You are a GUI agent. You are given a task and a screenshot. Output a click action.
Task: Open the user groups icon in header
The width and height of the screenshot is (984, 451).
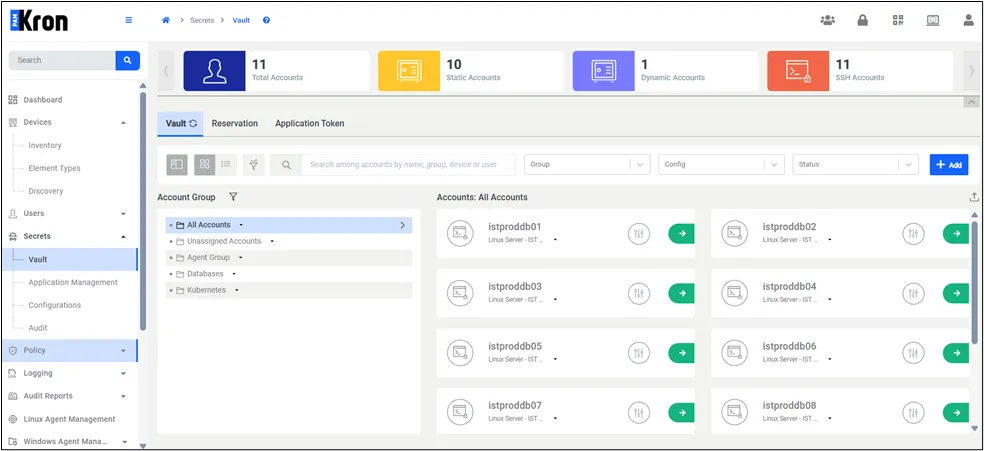coord(828,20)
